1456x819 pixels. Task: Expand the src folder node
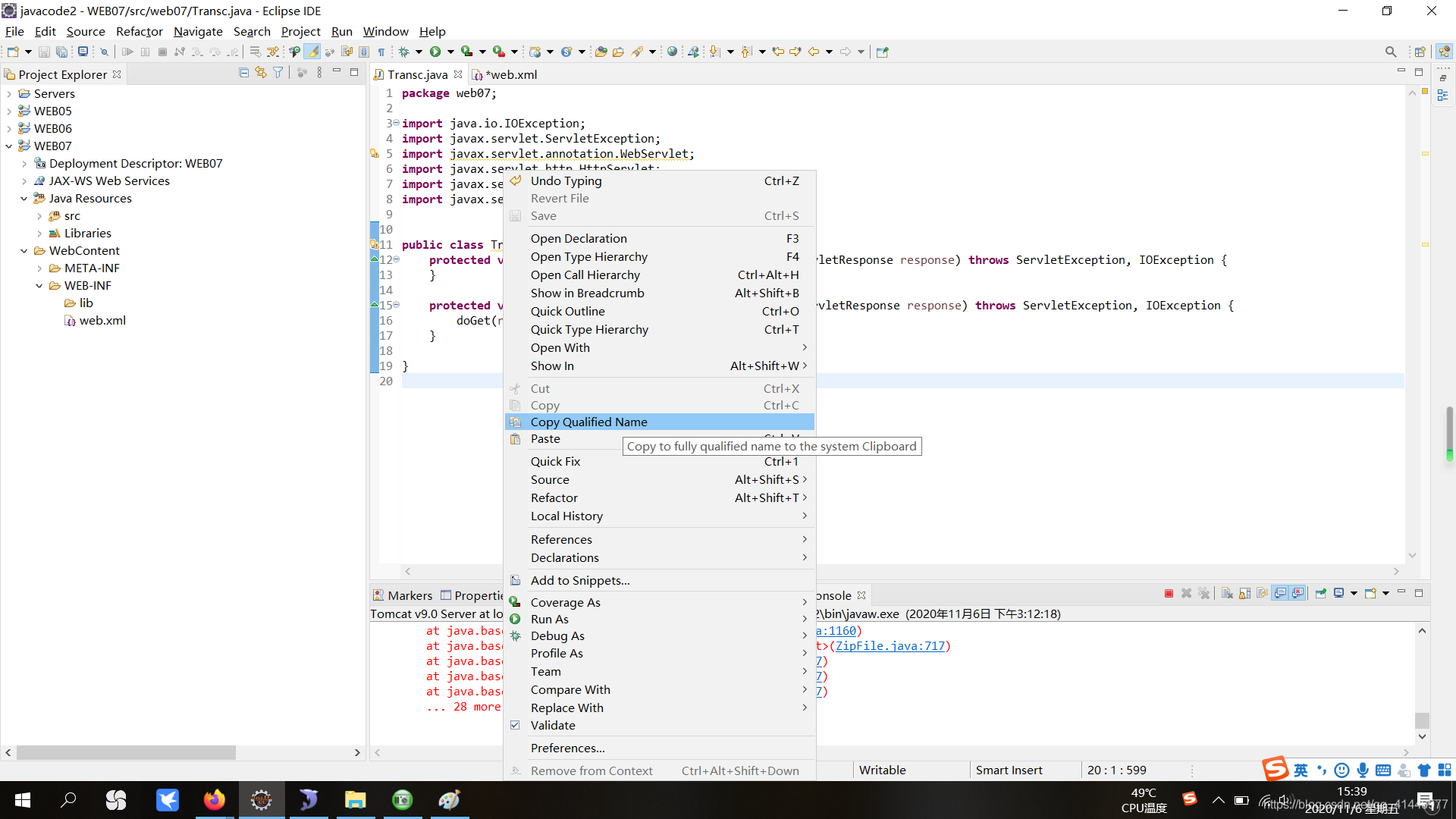(x=39, y=216)
